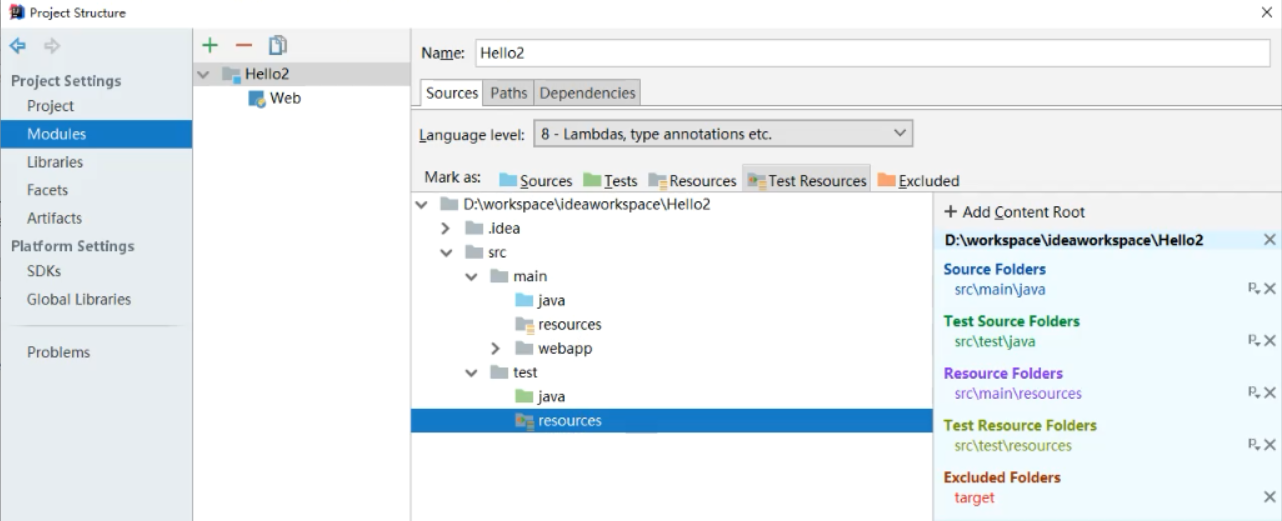Select the java folder under main
This screenshot has width=1282, height=521.
pyautogui.click(x=552, y=300)
